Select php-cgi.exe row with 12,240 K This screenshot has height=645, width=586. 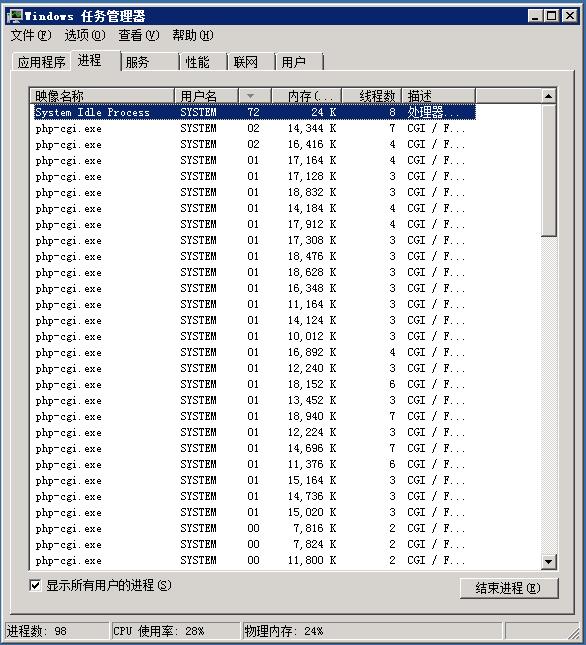tap(255, 369)
